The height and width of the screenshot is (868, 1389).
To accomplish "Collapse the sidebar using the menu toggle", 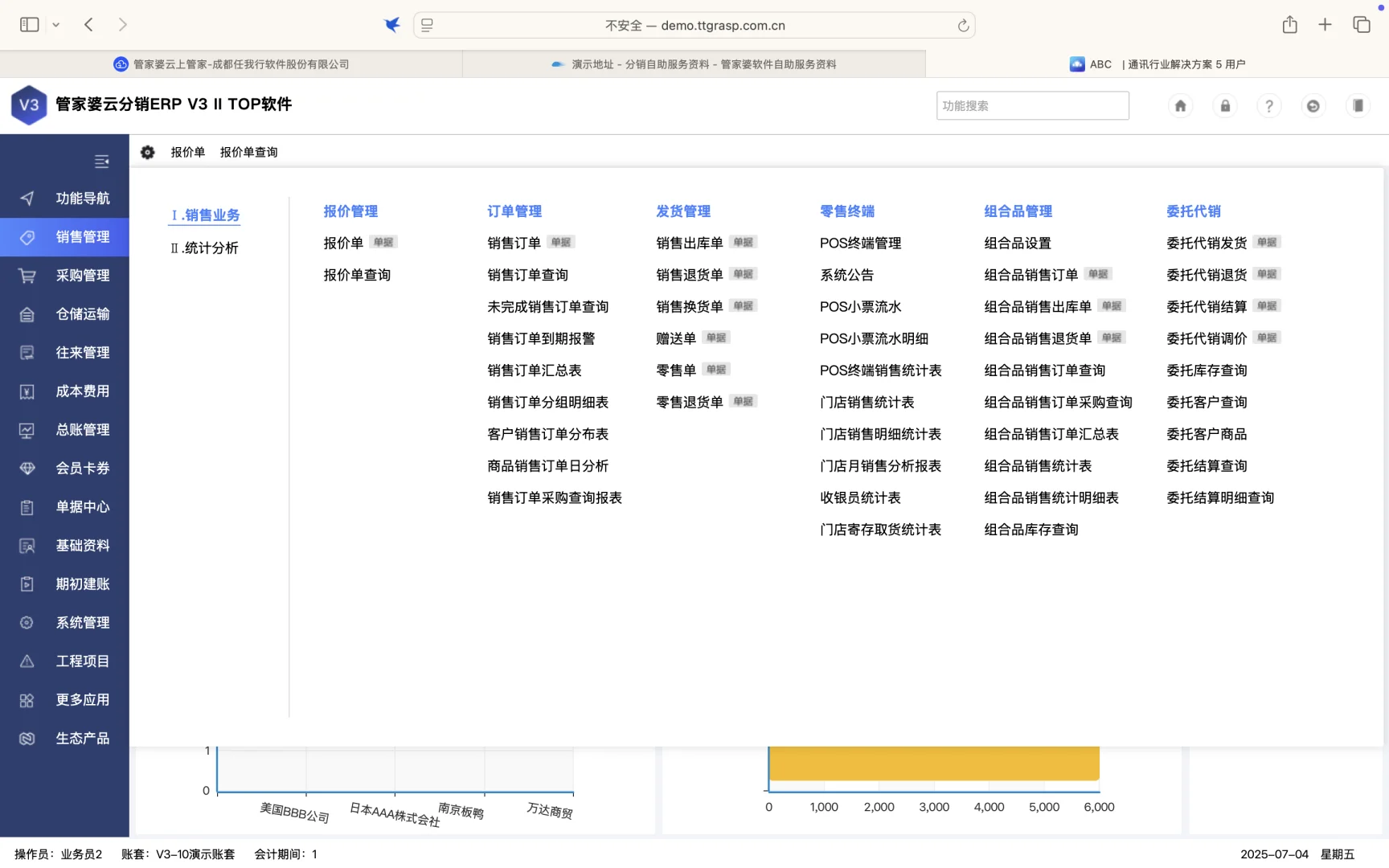I will [x=102, y=161].
